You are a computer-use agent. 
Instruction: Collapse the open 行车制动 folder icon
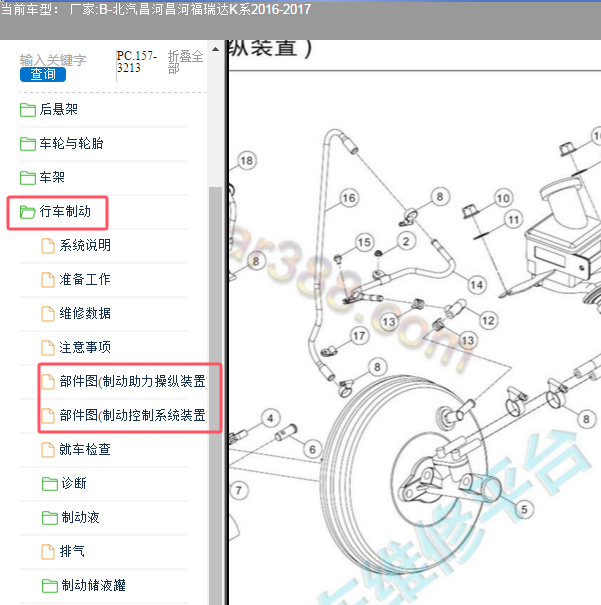click(x=27, y=212)
